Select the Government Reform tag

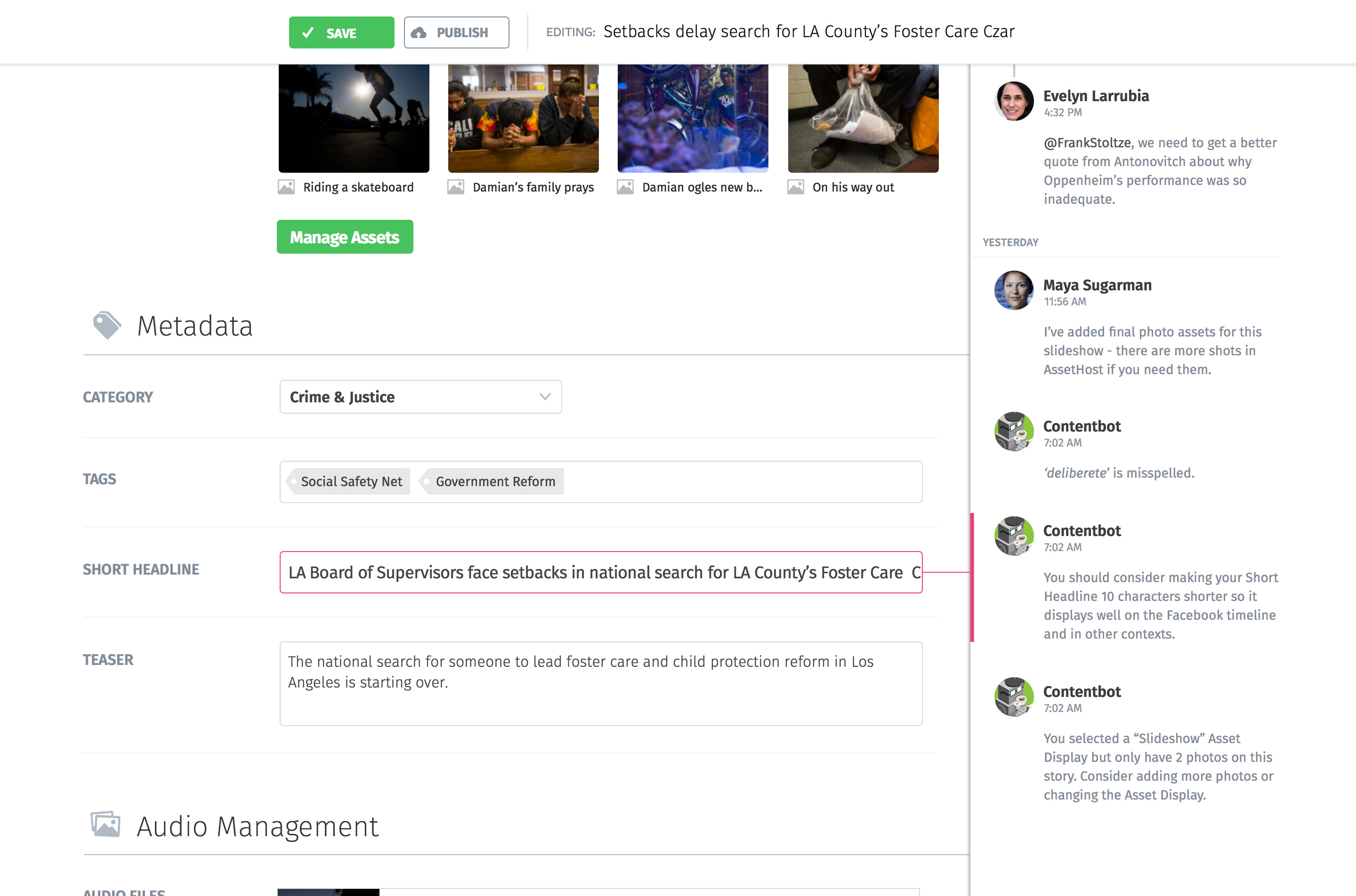tap(492, 481)
